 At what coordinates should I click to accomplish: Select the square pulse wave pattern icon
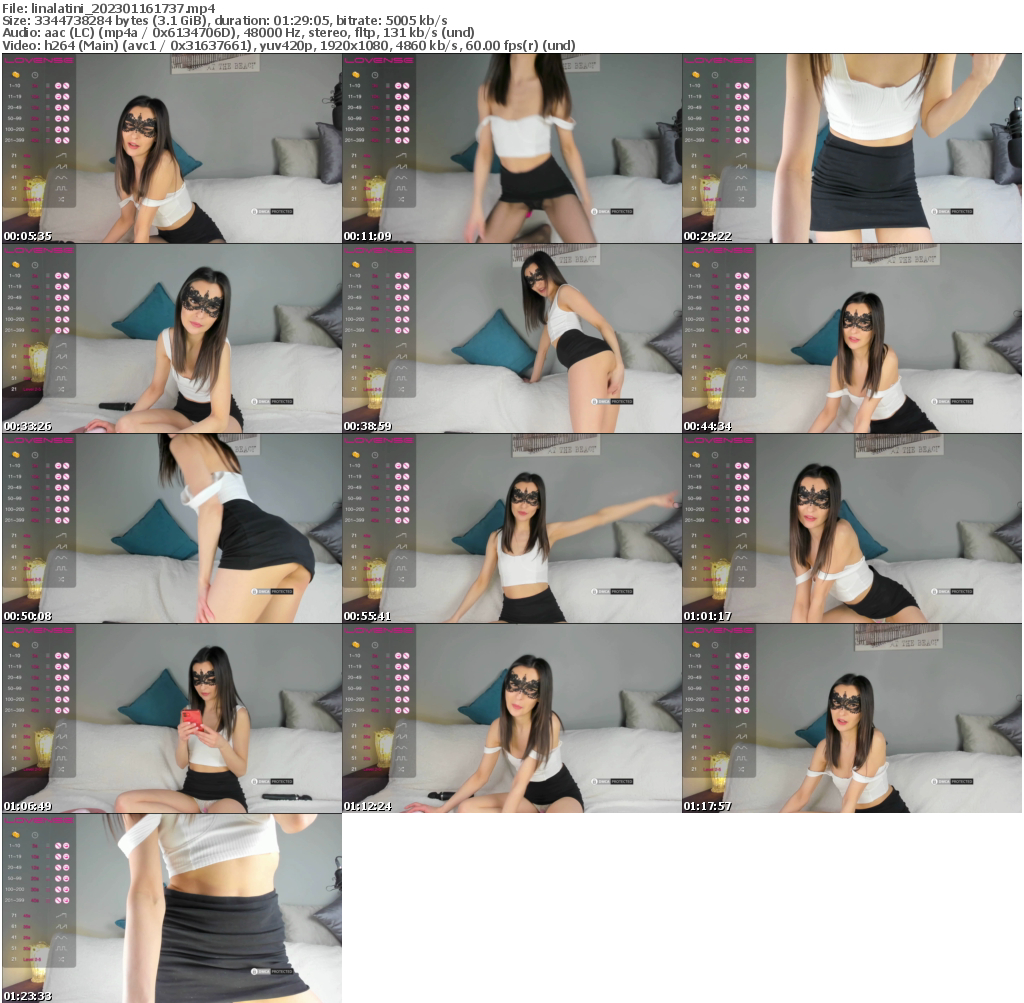[61, 188]
